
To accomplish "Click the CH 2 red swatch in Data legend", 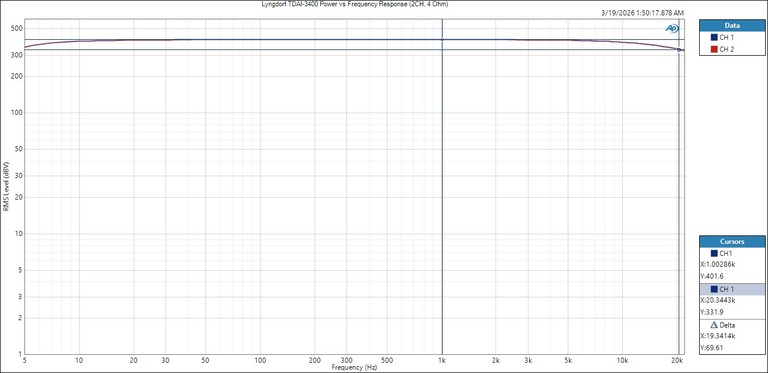I will pyautogui.click(x=714, y=49).
